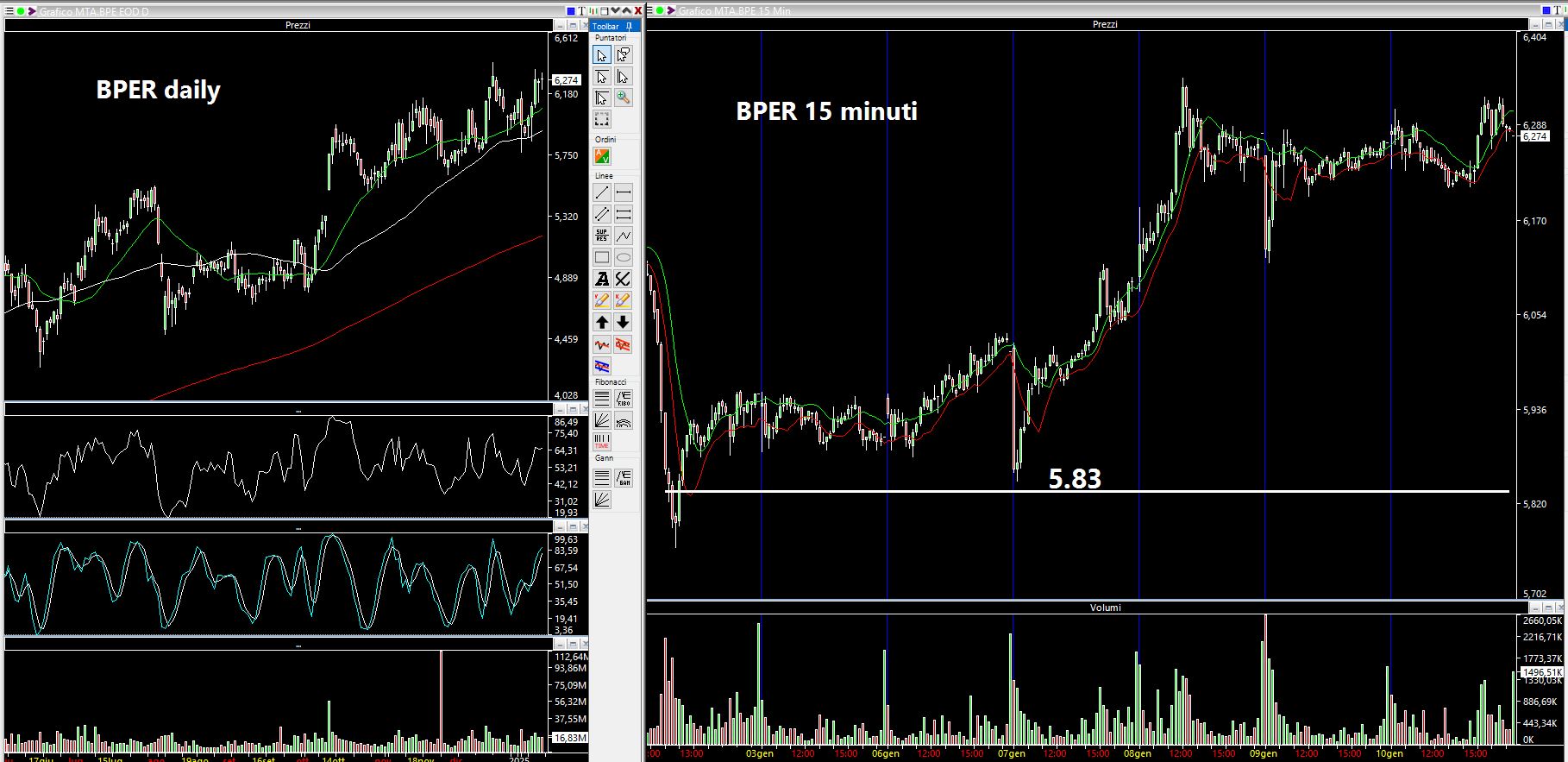Select the parallel diagonal channel tool
Screen dimensions: 1568x762
click(602, 214)
